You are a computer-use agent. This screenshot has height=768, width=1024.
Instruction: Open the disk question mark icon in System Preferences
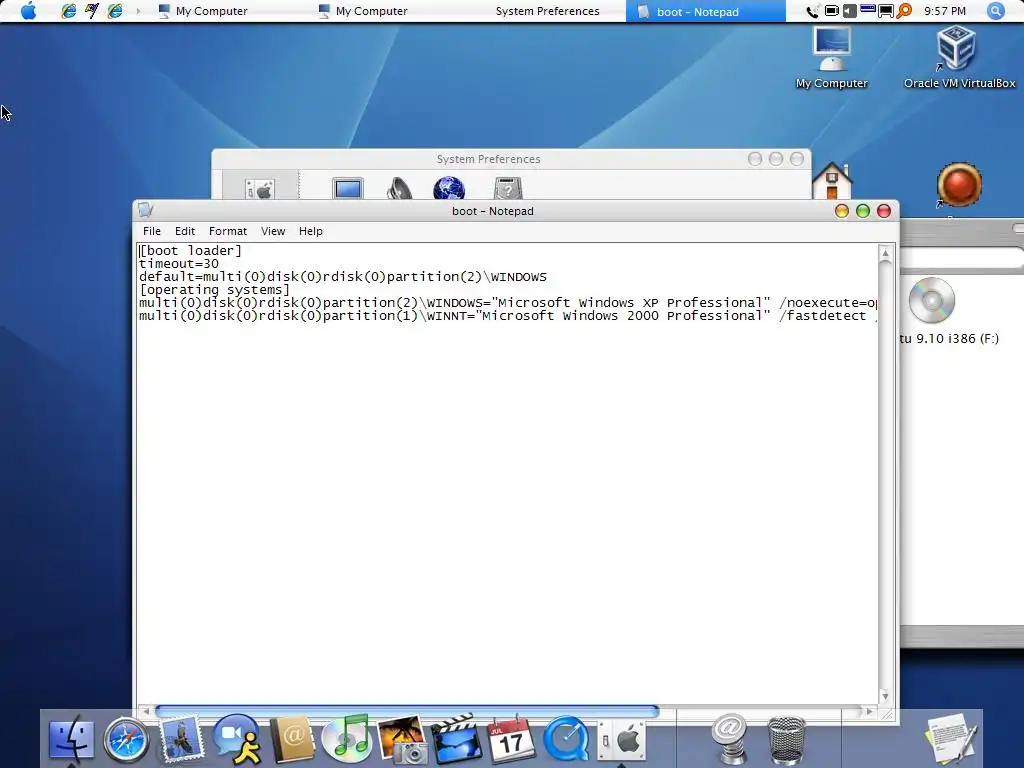pyautogui.click(x=508, y=188)
